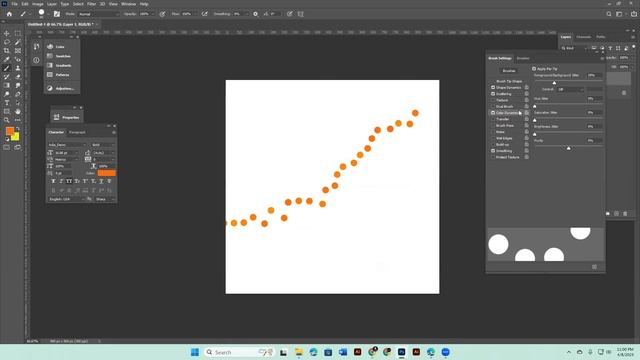This screenshot has height=360, width=640.
Task: Toggle Smoothing checkbox in Brush Settings
Action: tap(493, 151)
